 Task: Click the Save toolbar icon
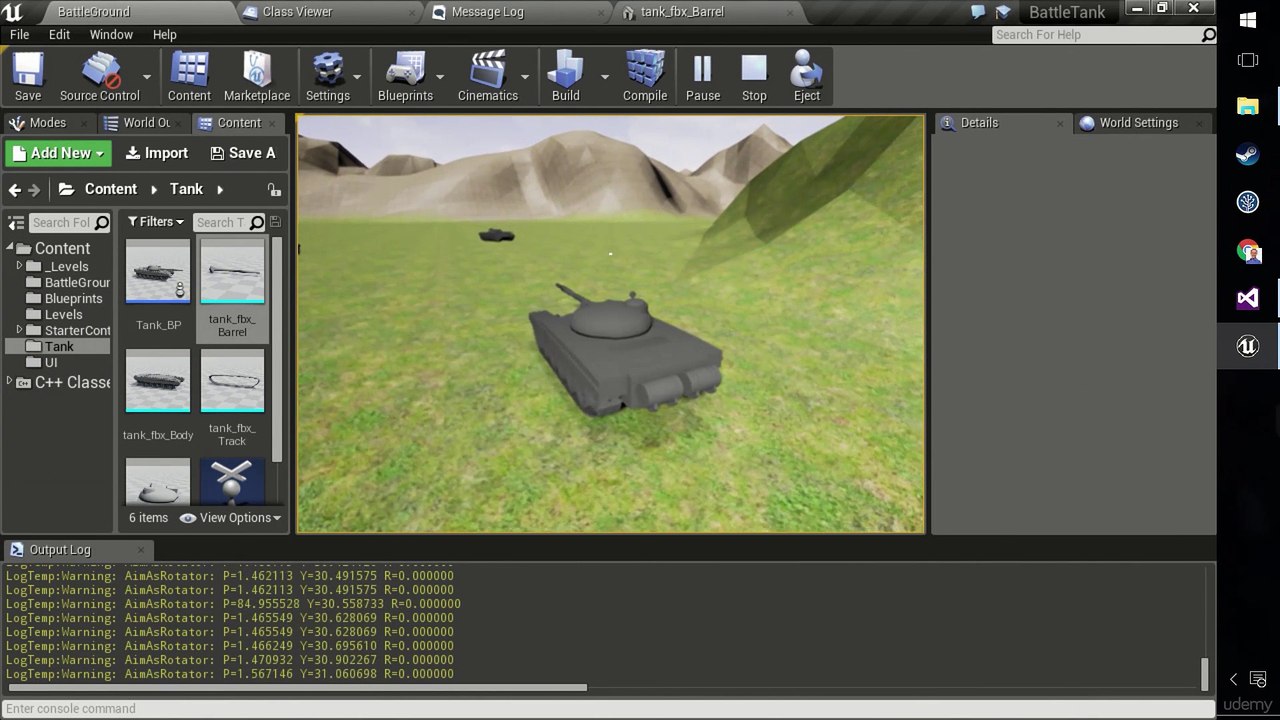28,77
